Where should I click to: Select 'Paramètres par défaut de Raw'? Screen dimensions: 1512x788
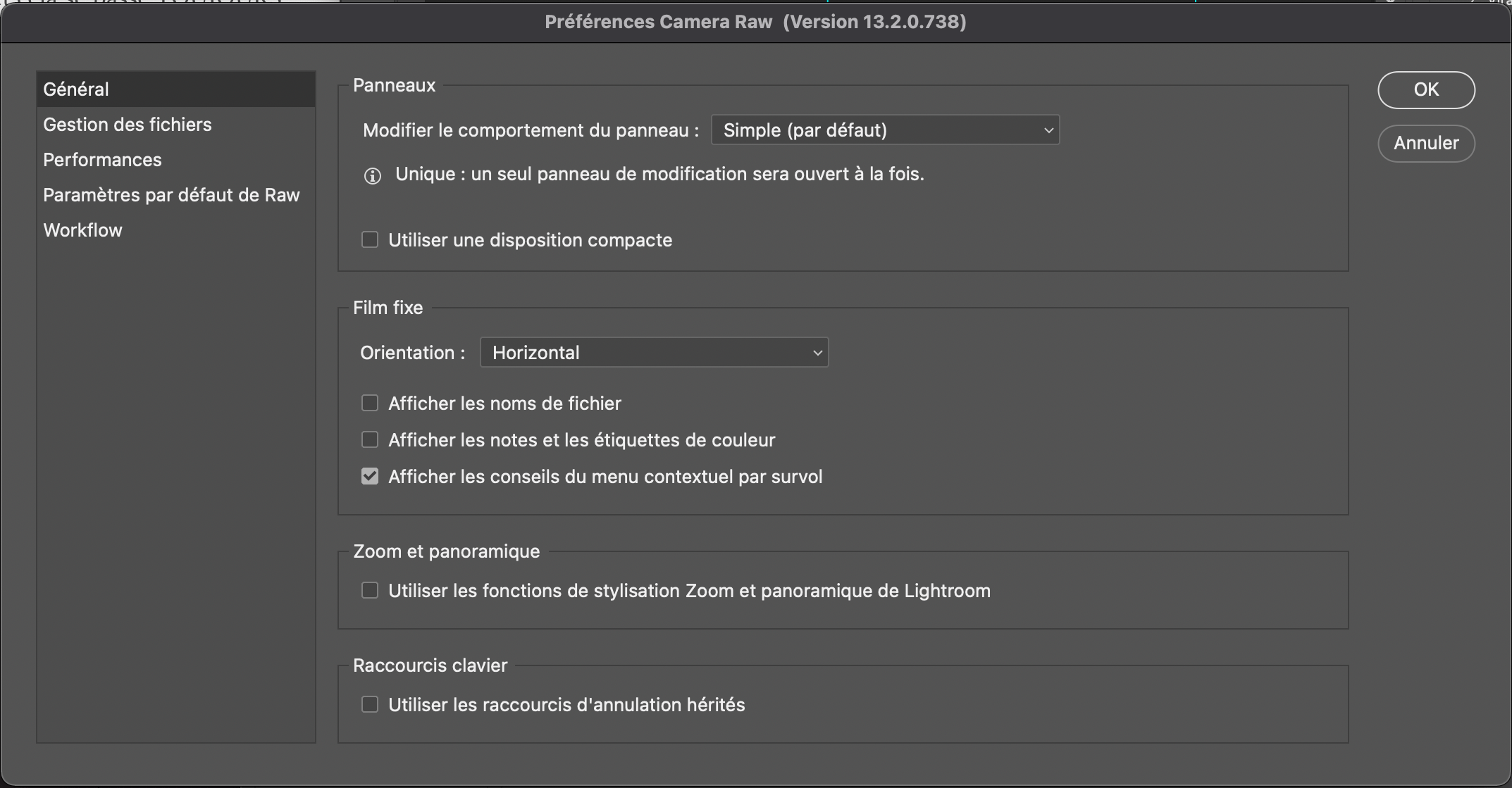coord(171,194)
